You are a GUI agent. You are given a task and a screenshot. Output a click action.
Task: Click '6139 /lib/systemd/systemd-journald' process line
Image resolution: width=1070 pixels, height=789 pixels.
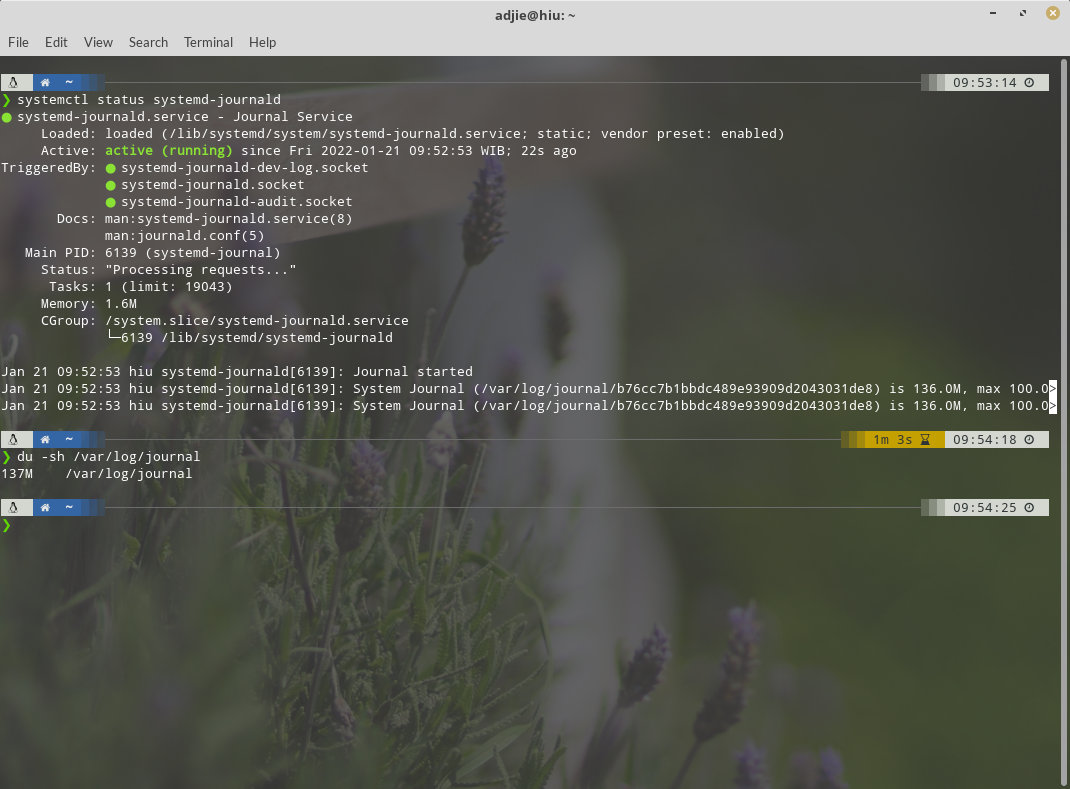tap(257, 338)
